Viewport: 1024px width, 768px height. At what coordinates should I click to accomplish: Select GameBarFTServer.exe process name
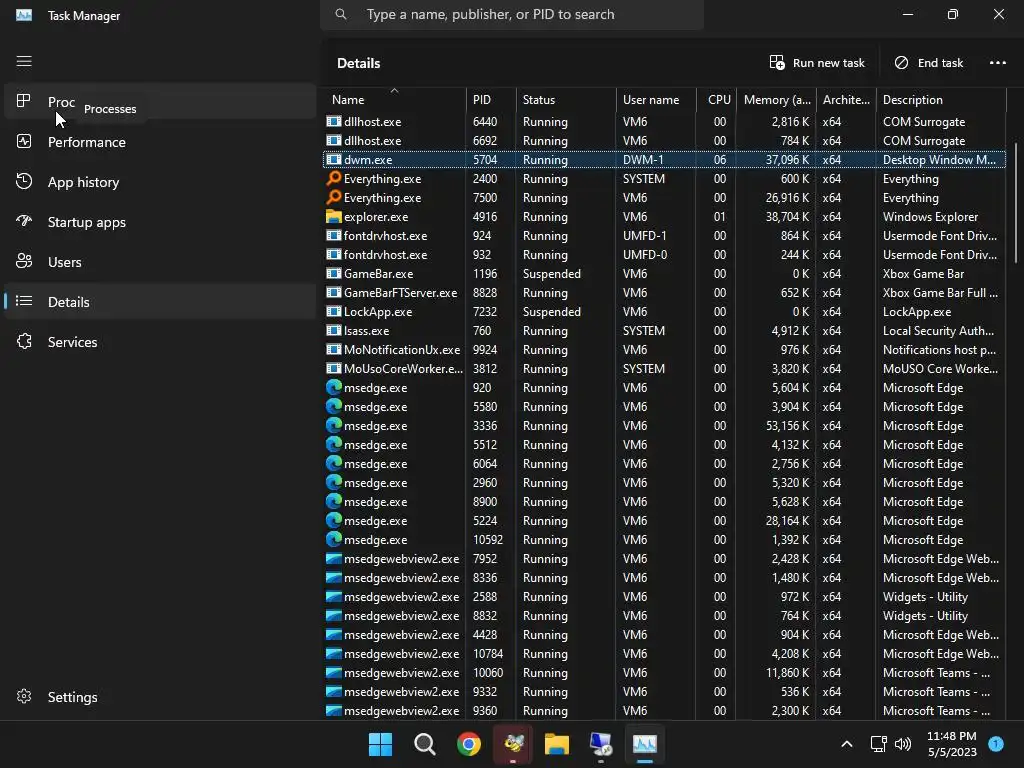(x=400, y=293)
